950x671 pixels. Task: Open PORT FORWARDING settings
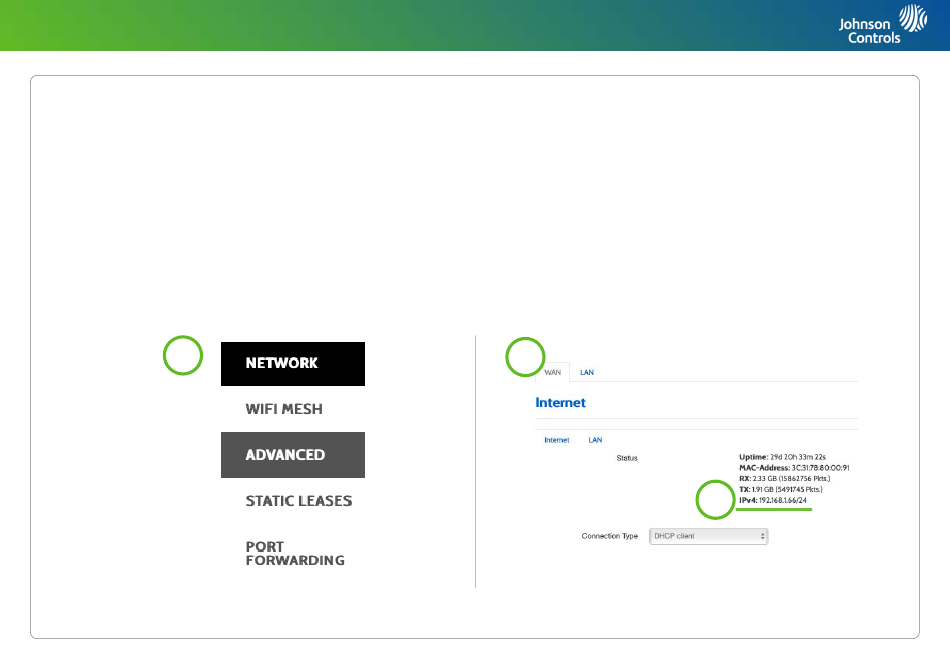(x=294, y=554)
